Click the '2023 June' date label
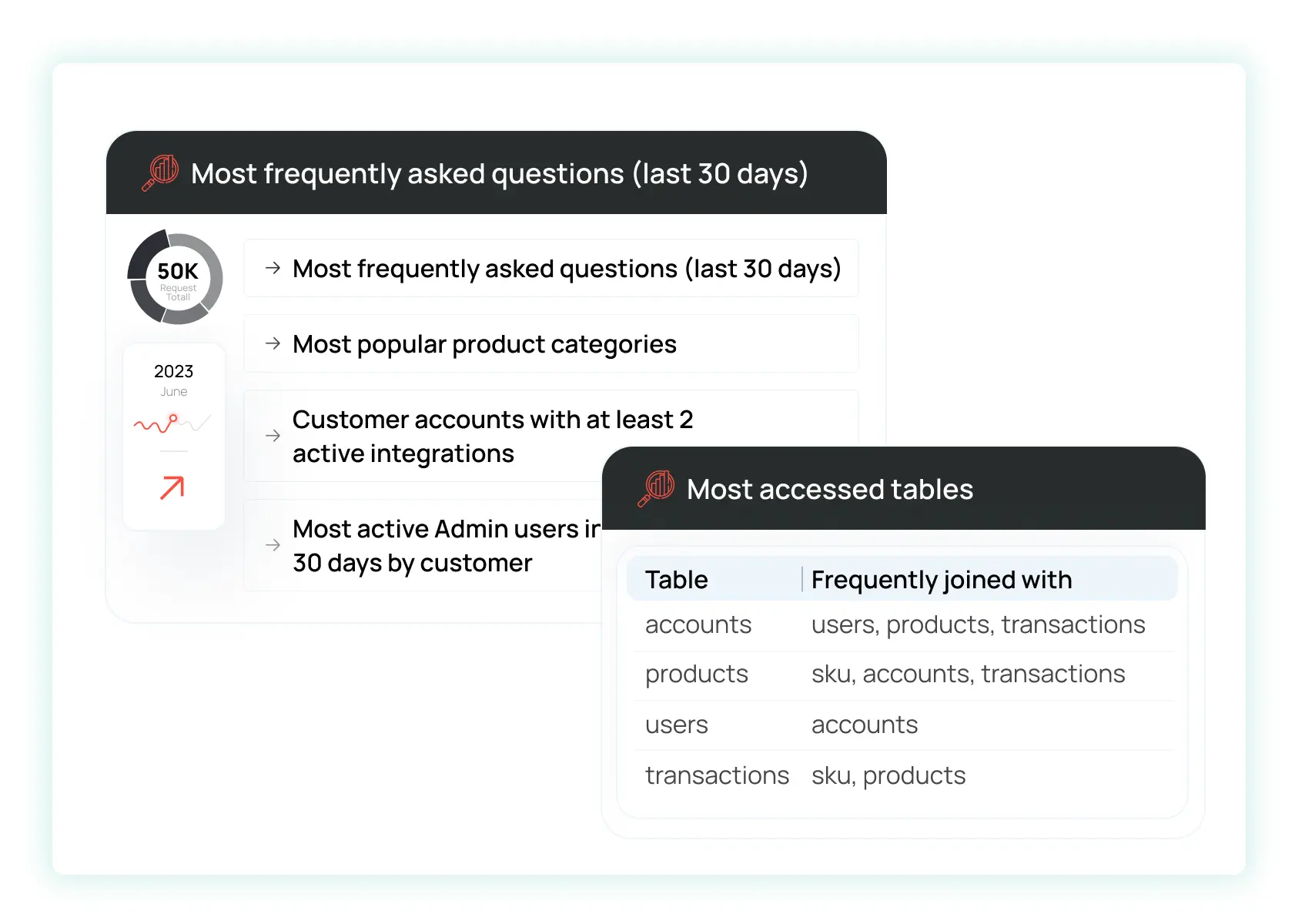The height and width of the screenshot is (924, 1295). point(173,380)
